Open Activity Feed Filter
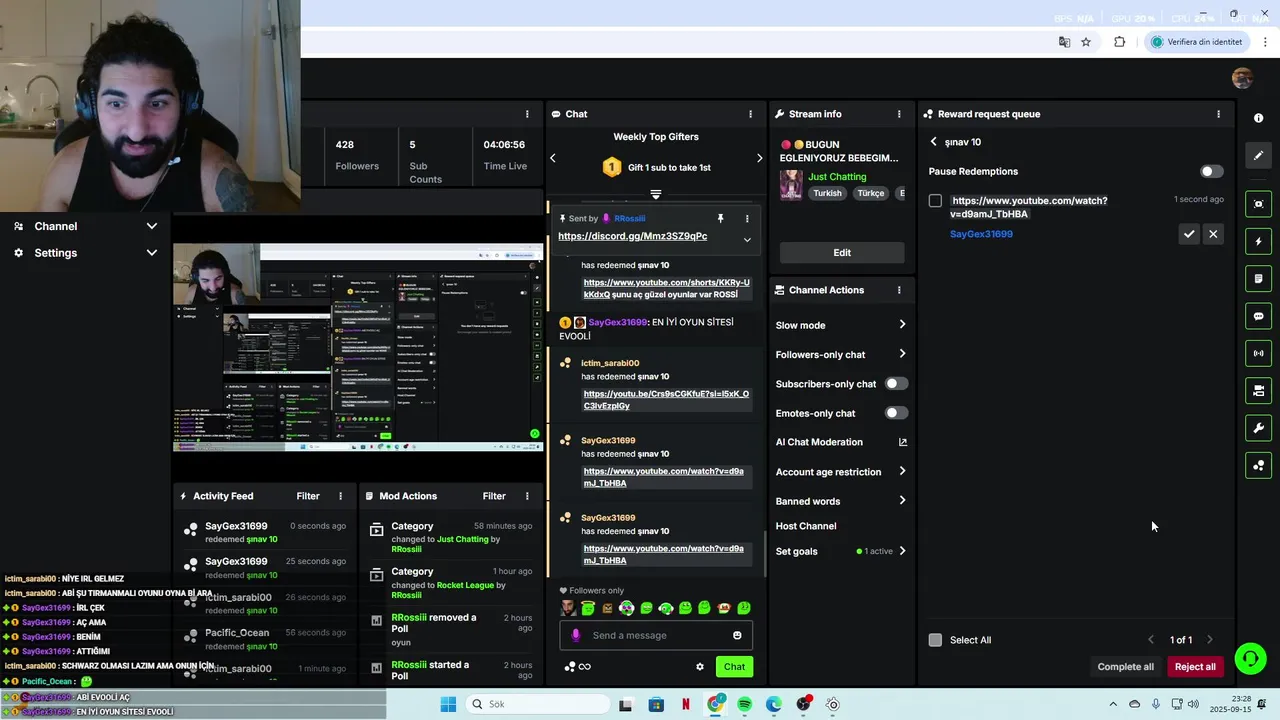Screen dimensions: 1280x720 [308, 496]
